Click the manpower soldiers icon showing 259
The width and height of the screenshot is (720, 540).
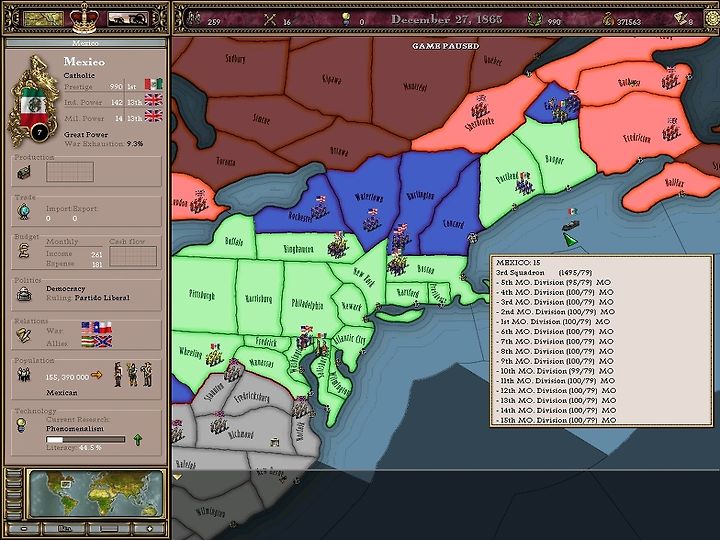point(195,19)
